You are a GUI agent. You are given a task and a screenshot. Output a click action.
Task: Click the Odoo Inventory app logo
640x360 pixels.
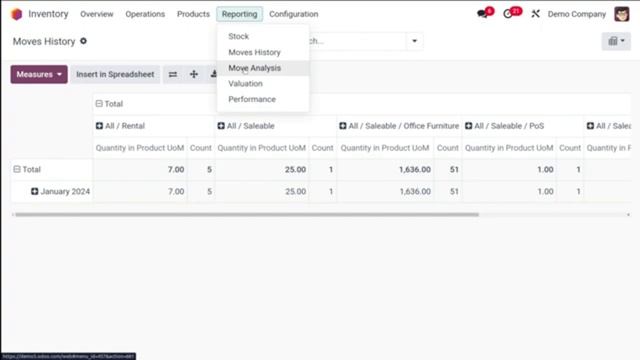click(16, 14)
